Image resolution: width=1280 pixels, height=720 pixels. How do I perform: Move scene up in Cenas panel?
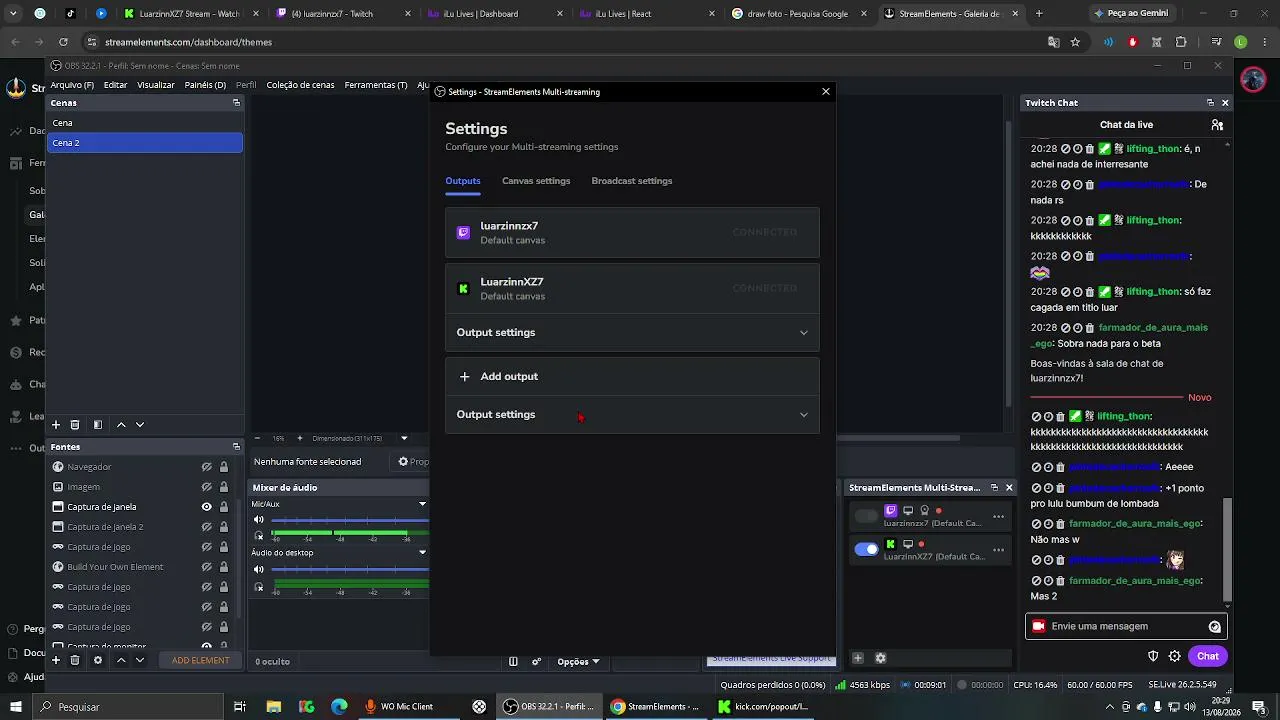(x=121, y=425)
